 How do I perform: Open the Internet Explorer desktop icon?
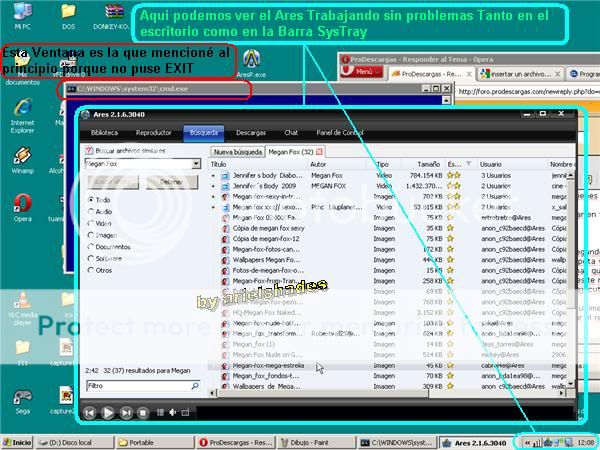point(22,108)
